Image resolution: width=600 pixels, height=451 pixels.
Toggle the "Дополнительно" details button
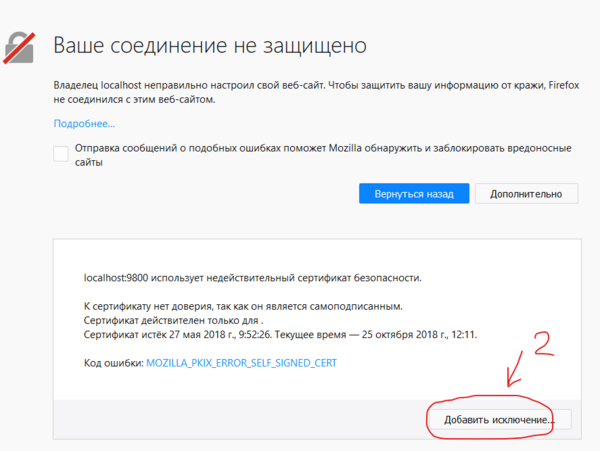tap(526, 193)
